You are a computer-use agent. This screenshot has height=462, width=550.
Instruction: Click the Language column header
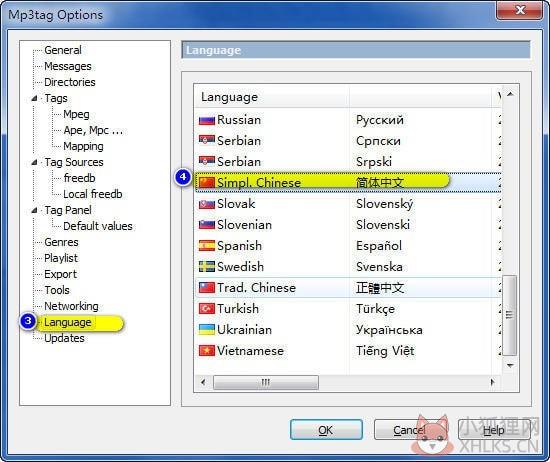coord(272,97)
